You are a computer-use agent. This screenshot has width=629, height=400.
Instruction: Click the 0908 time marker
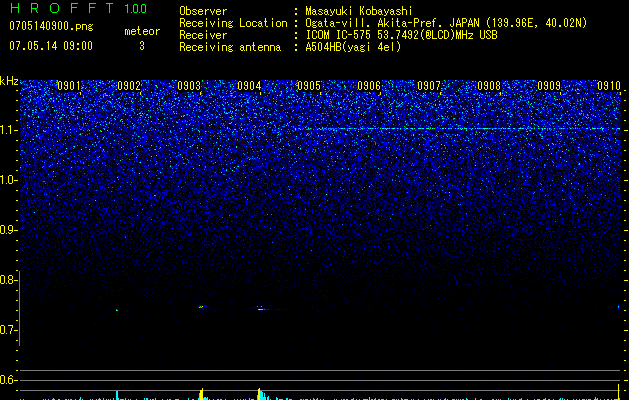pos(489,85)
